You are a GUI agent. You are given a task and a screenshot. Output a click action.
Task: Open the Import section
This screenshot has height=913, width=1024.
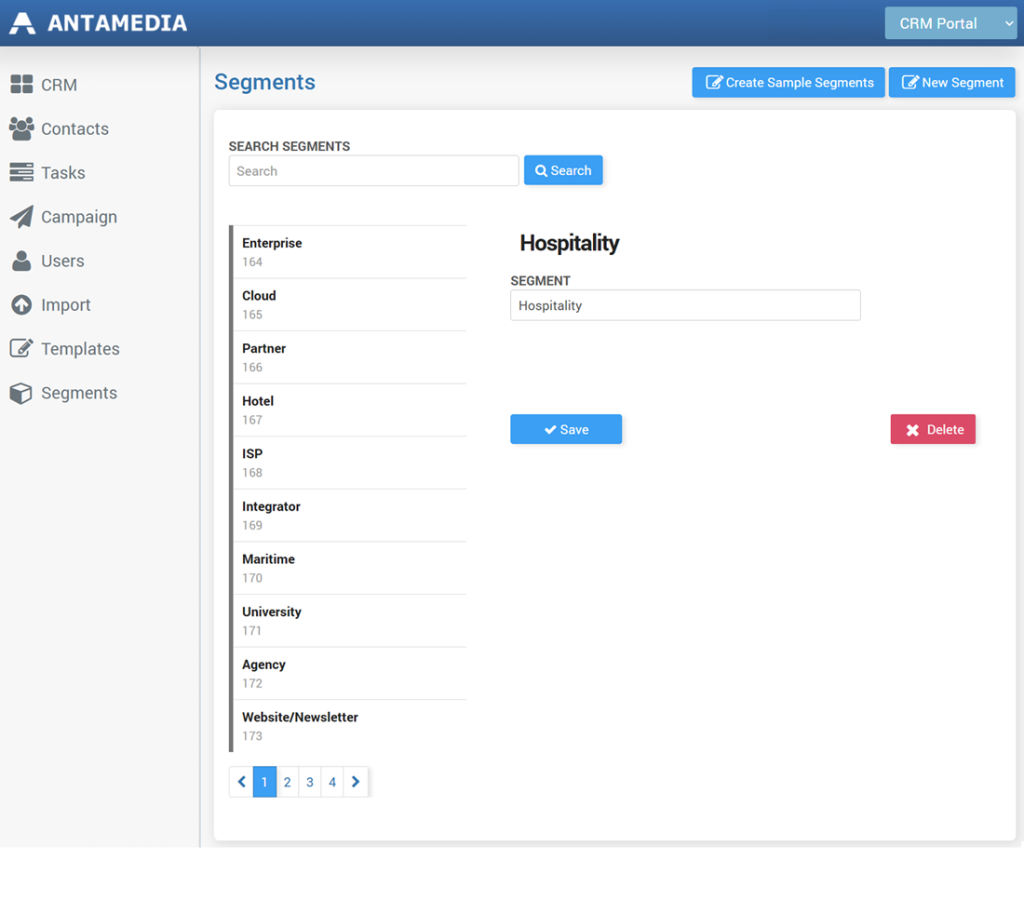pos(65,305)
